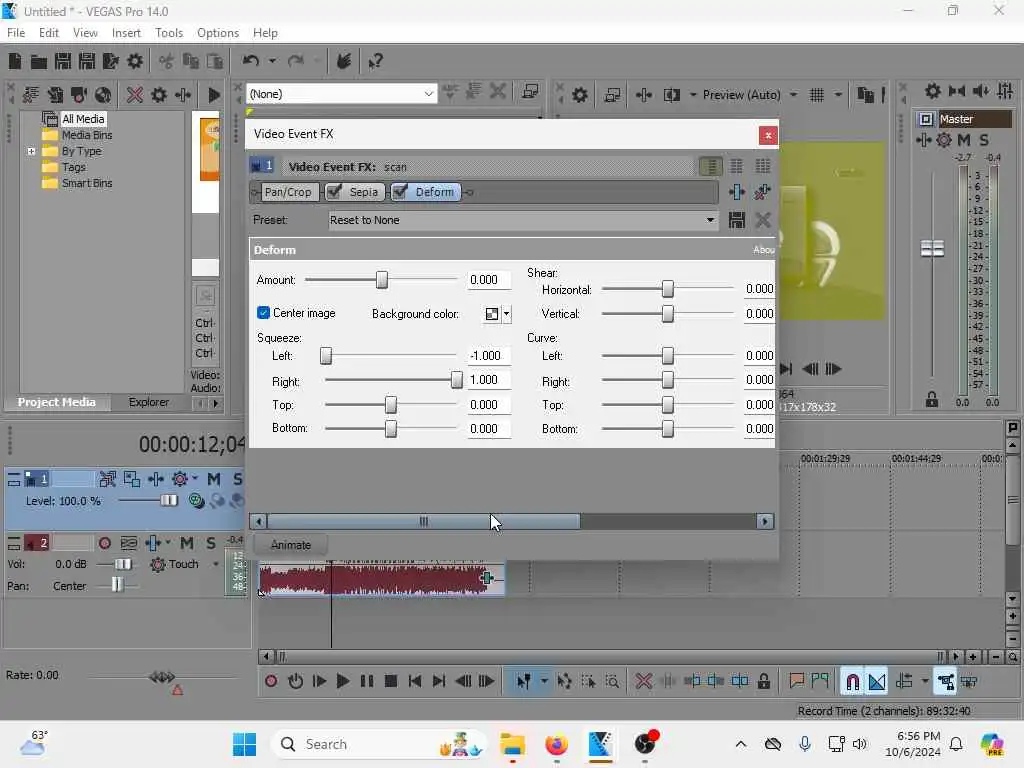Arm audio track 2 for record
Image resolution: width=1024 pixels, height=768 pixels.
click(x=104, y=543)
